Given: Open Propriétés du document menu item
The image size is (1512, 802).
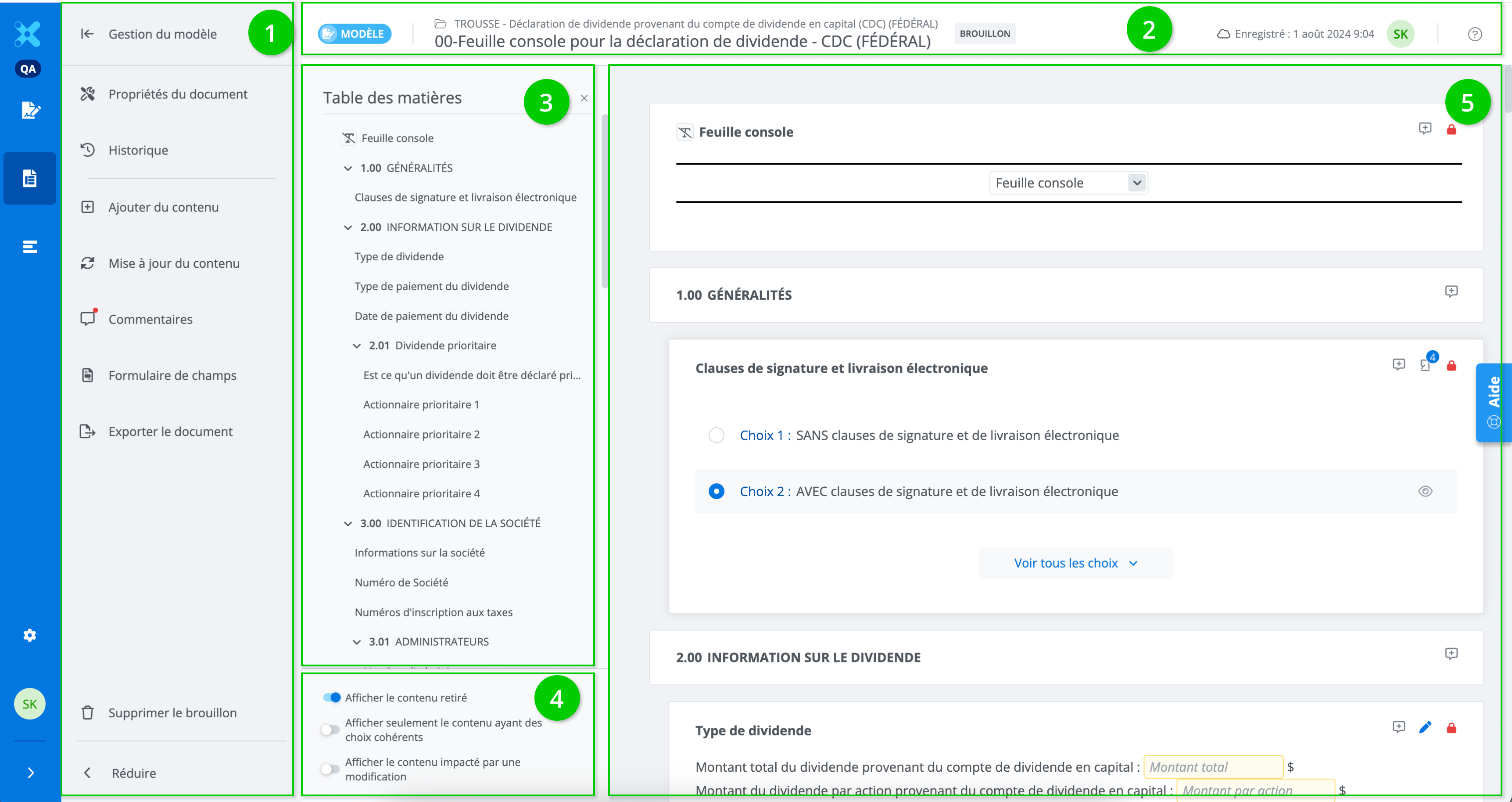Looking at the screenshot, I should point(177,94).
